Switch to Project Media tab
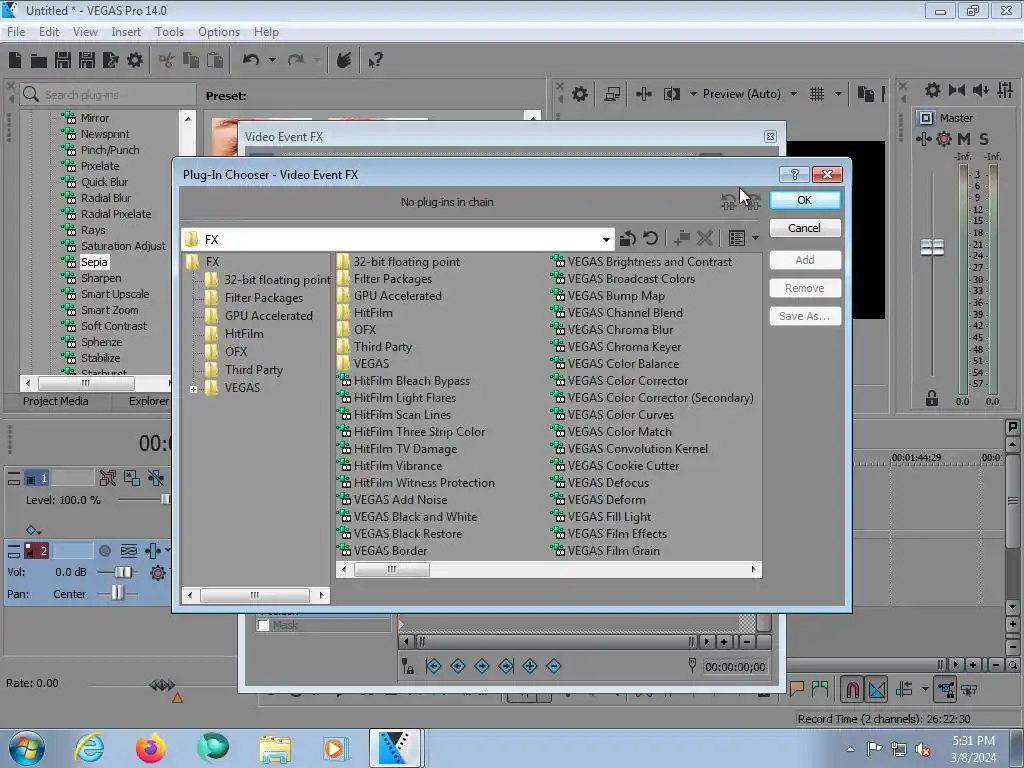This screenshot has height=768, width=1024. (56, 401)
